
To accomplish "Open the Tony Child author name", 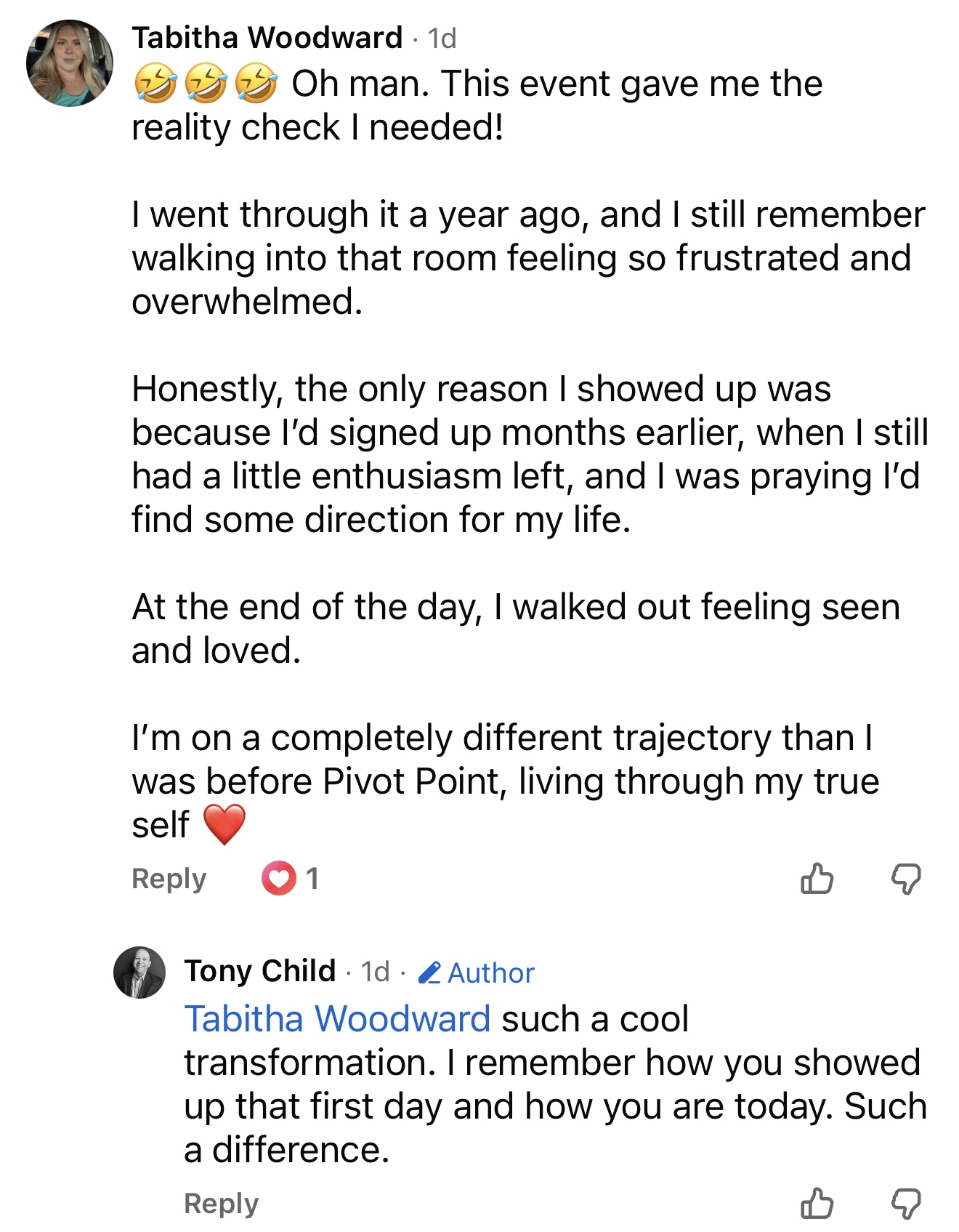I will [259, 971].
